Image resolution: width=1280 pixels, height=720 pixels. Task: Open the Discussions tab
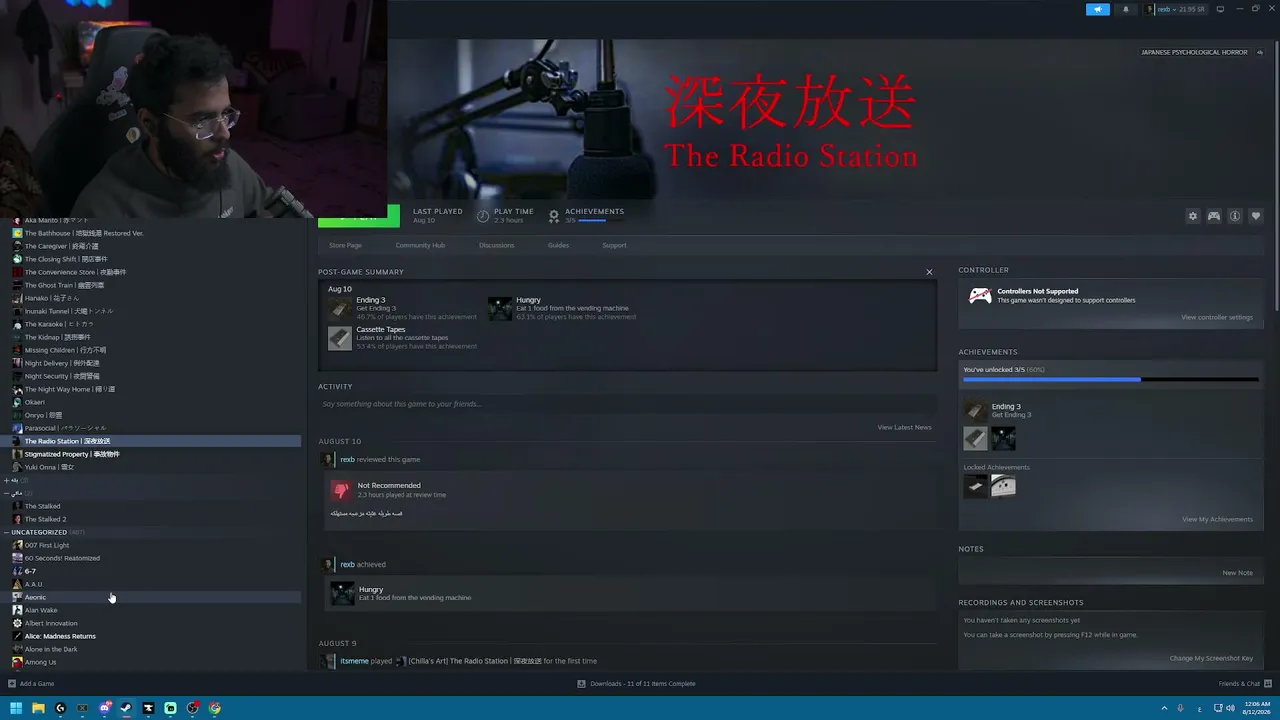click(496, 245)
